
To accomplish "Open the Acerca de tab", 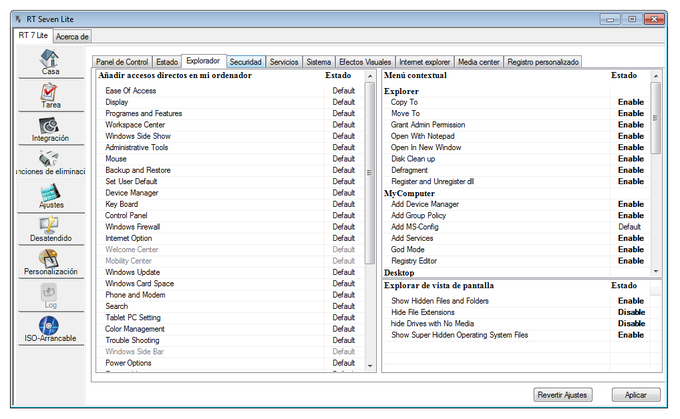I will tap(72, 37).
